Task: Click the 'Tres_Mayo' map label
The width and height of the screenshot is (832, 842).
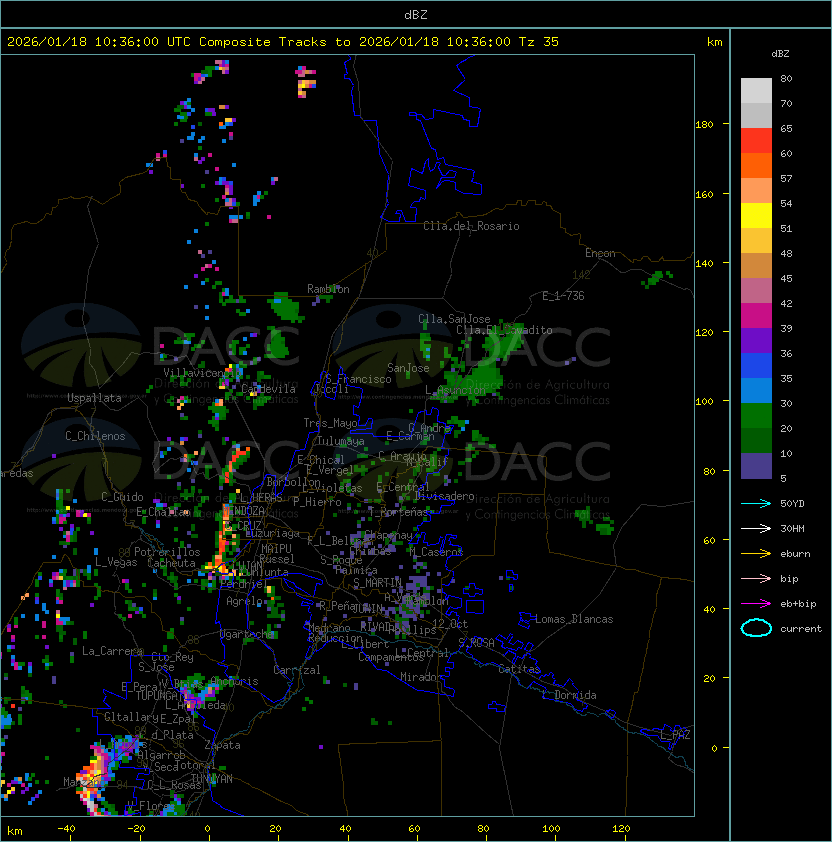Action: click(x=330, y=423)
